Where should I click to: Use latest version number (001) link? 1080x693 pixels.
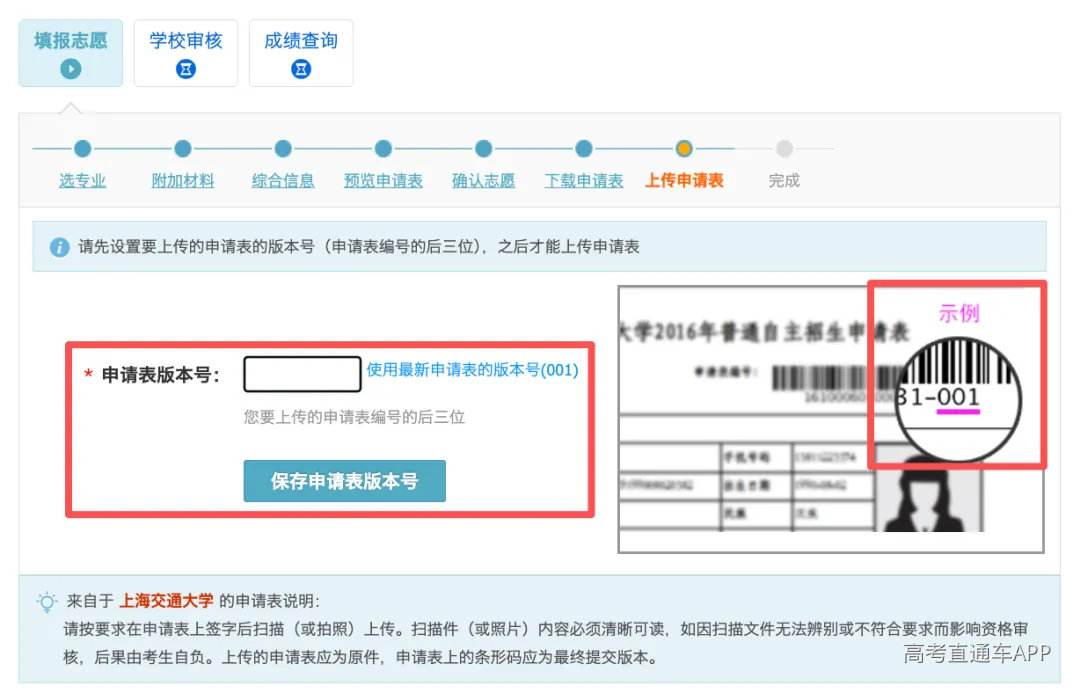pyautogui.click(x=472, y=370)
